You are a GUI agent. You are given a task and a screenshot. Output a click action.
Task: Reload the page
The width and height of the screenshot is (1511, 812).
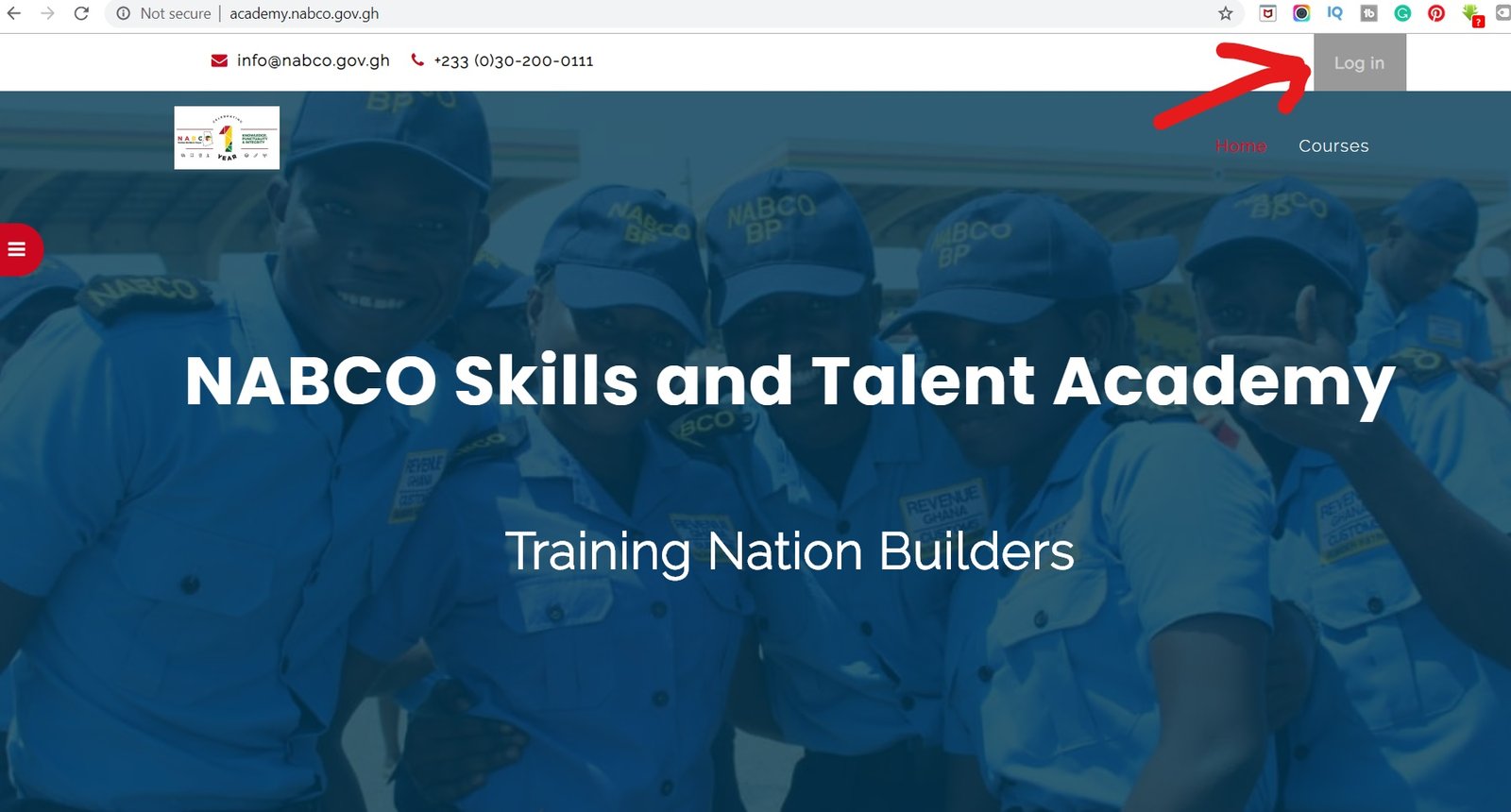(x=81, y=13)
